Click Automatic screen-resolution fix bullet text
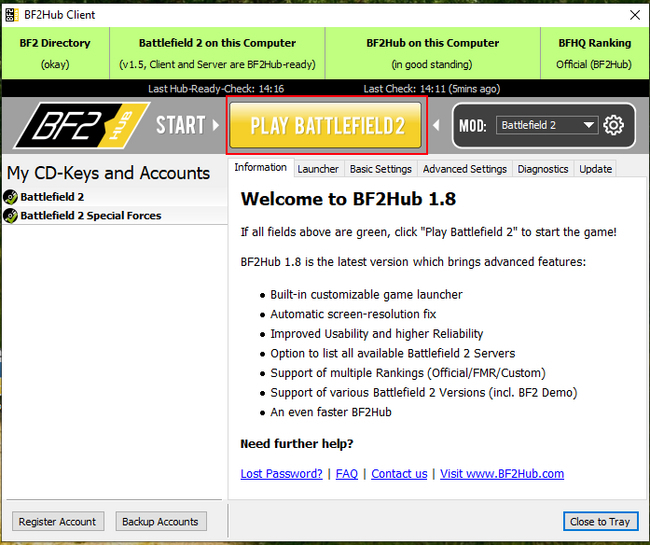This screenshot has height=545, width=650. click(353, 314)
